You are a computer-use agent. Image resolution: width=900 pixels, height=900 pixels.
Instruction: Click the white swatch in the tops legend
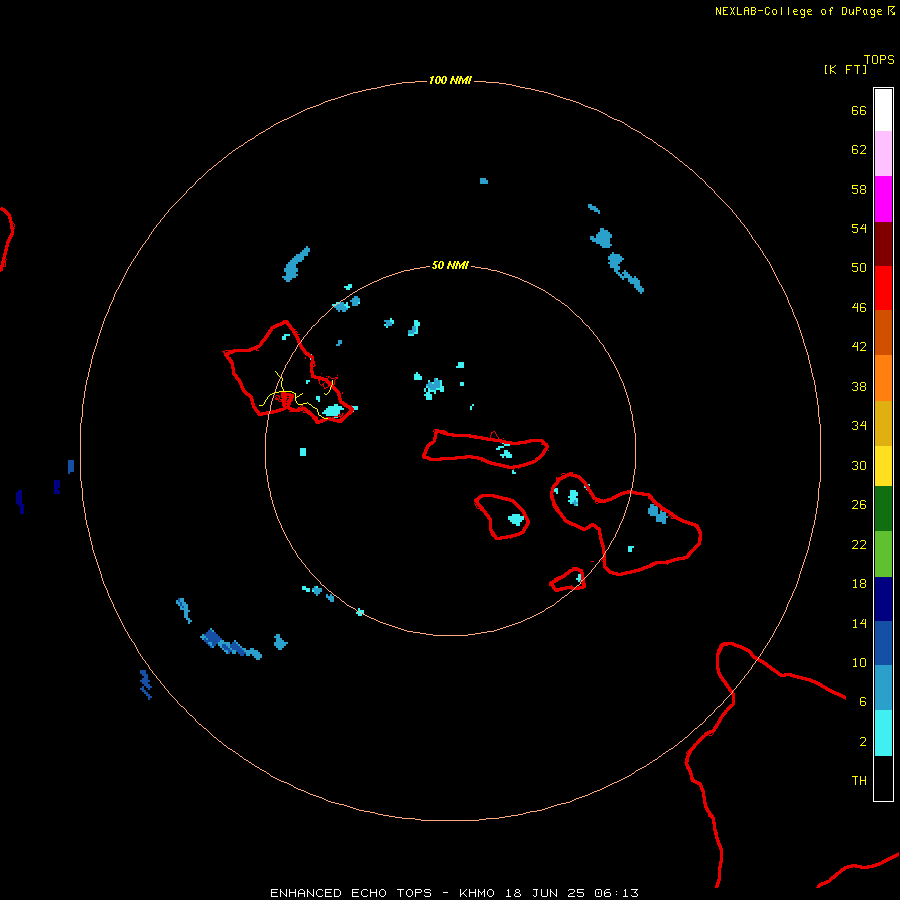(883, 110)
